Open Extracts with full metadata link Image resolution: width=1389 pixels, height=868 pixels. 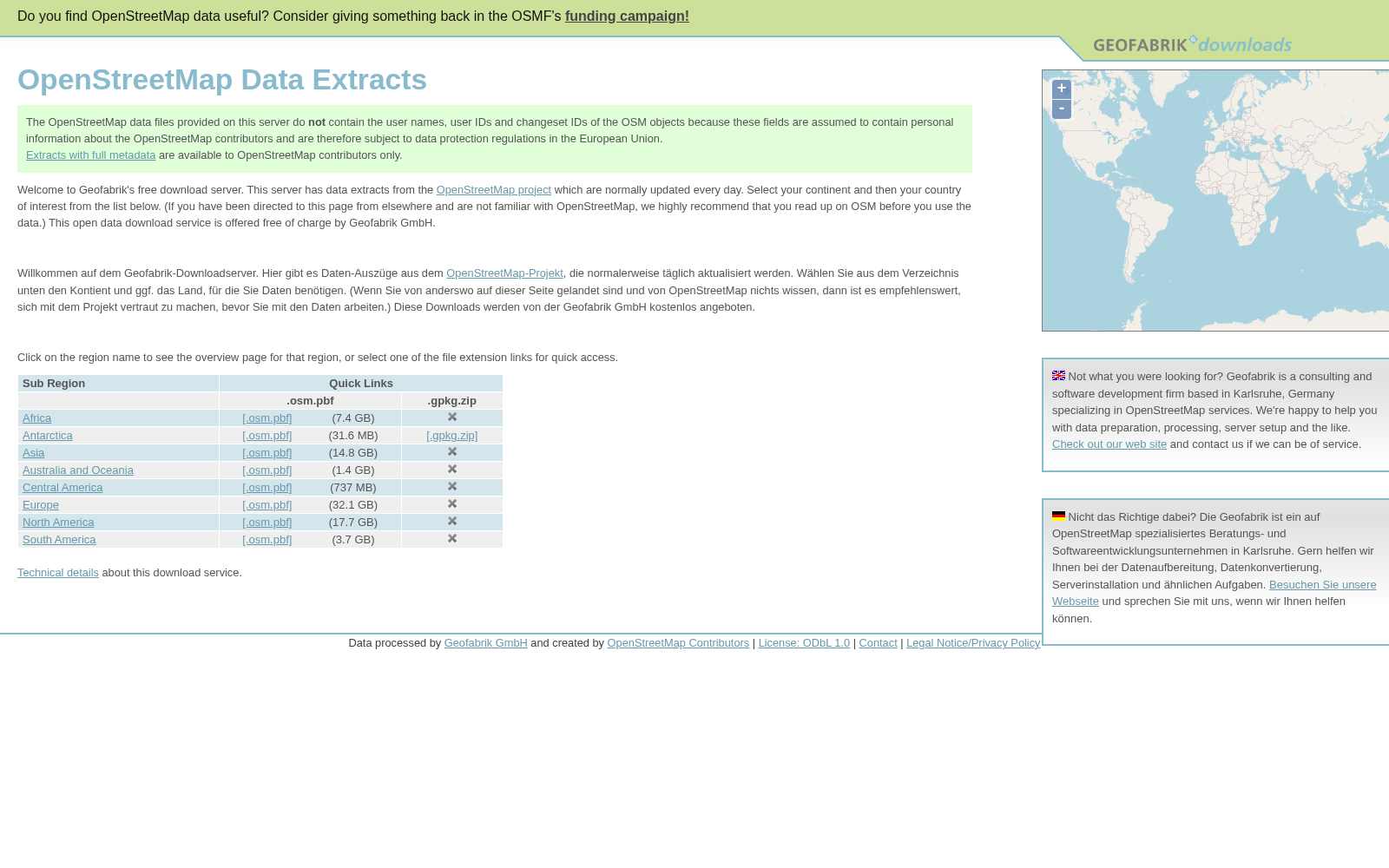(x=90, y=155)
